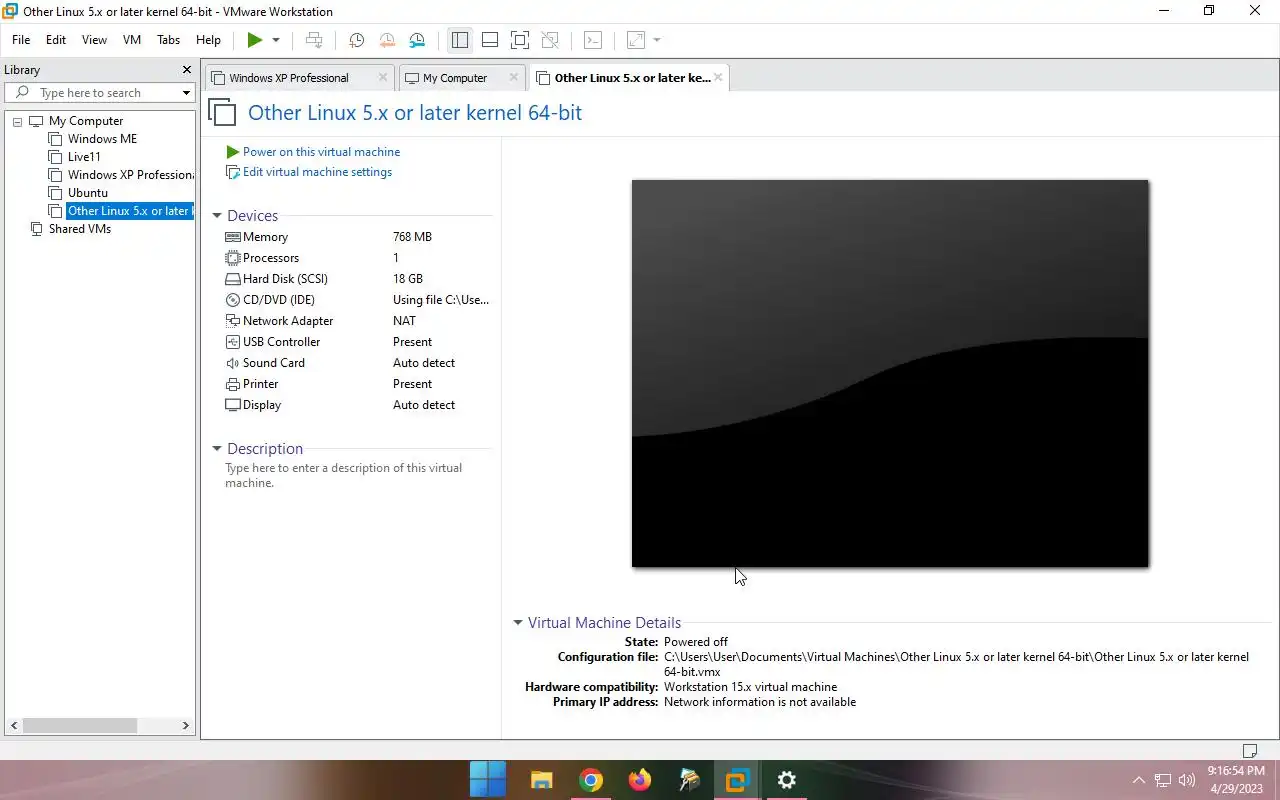
Task: Open the File menu
Action: point(21,40)
